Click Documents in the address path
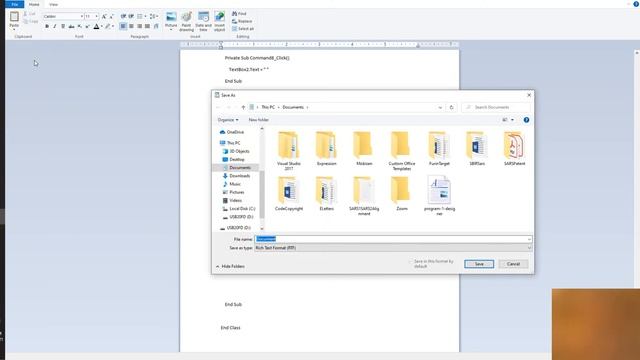Screen dimensions: 640x360 (x=293, y=107)
